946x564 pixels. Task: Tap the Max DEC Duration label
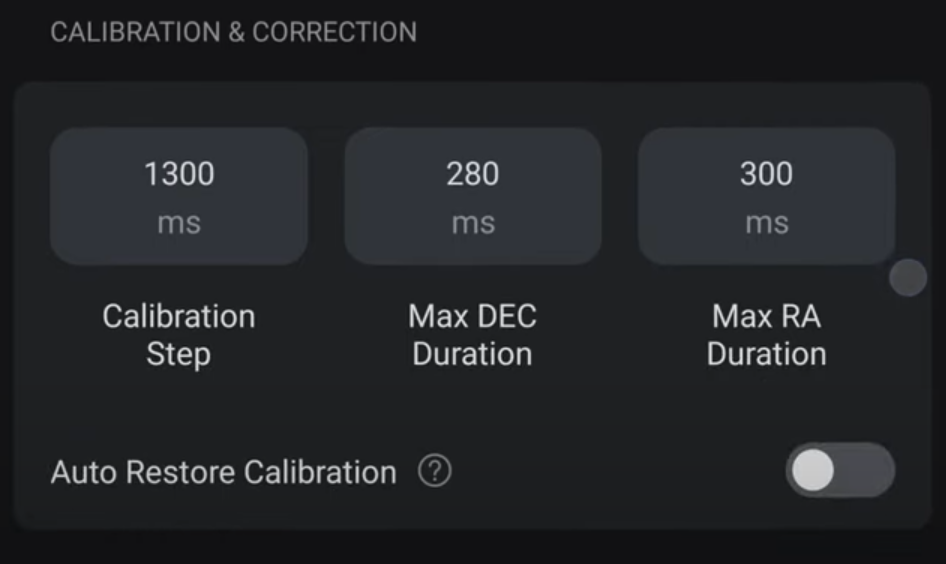click(472, 335)
